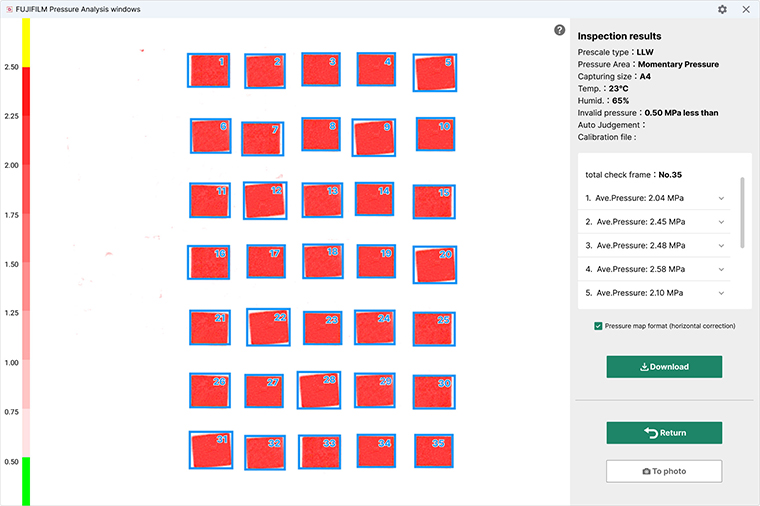Click the FUJIFILM app icon in title bar

click(x=9, y=9)
